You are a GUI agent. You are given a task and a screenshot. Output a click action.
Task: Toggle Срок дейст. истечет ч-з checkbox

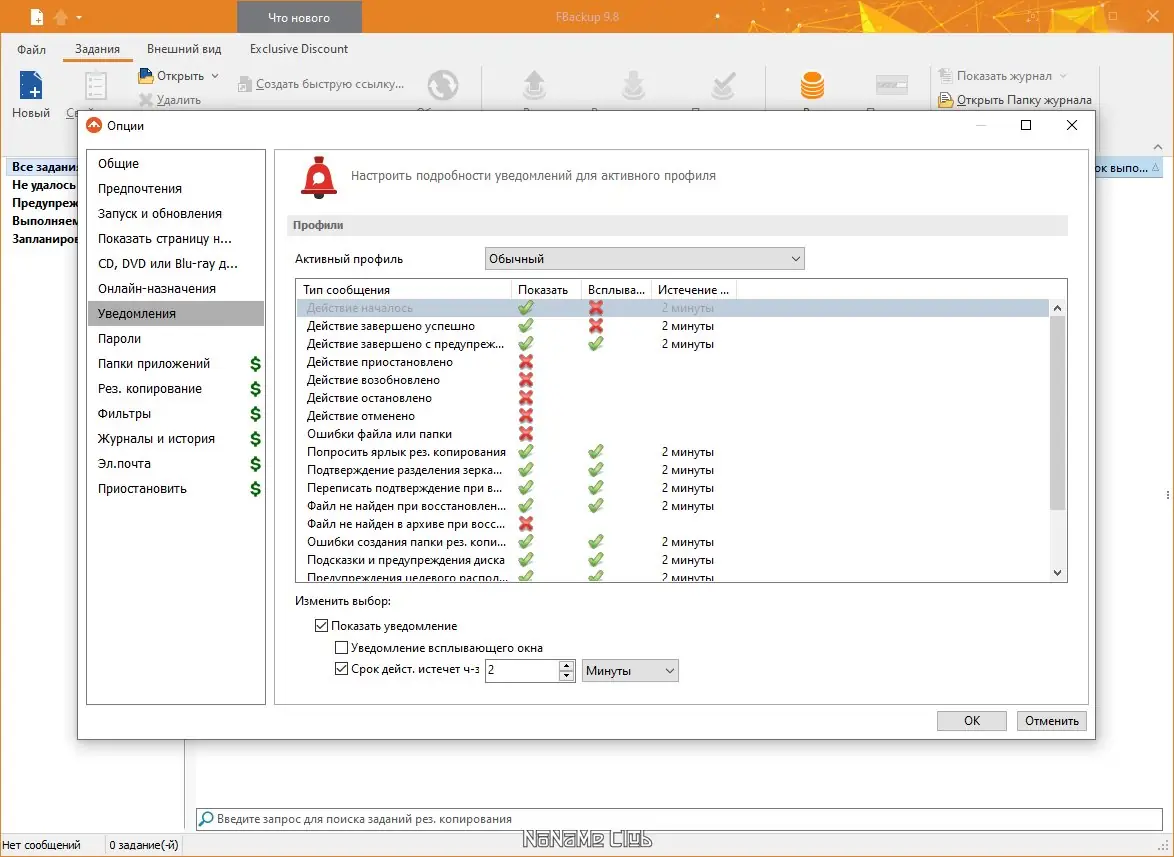click(341, 669)
